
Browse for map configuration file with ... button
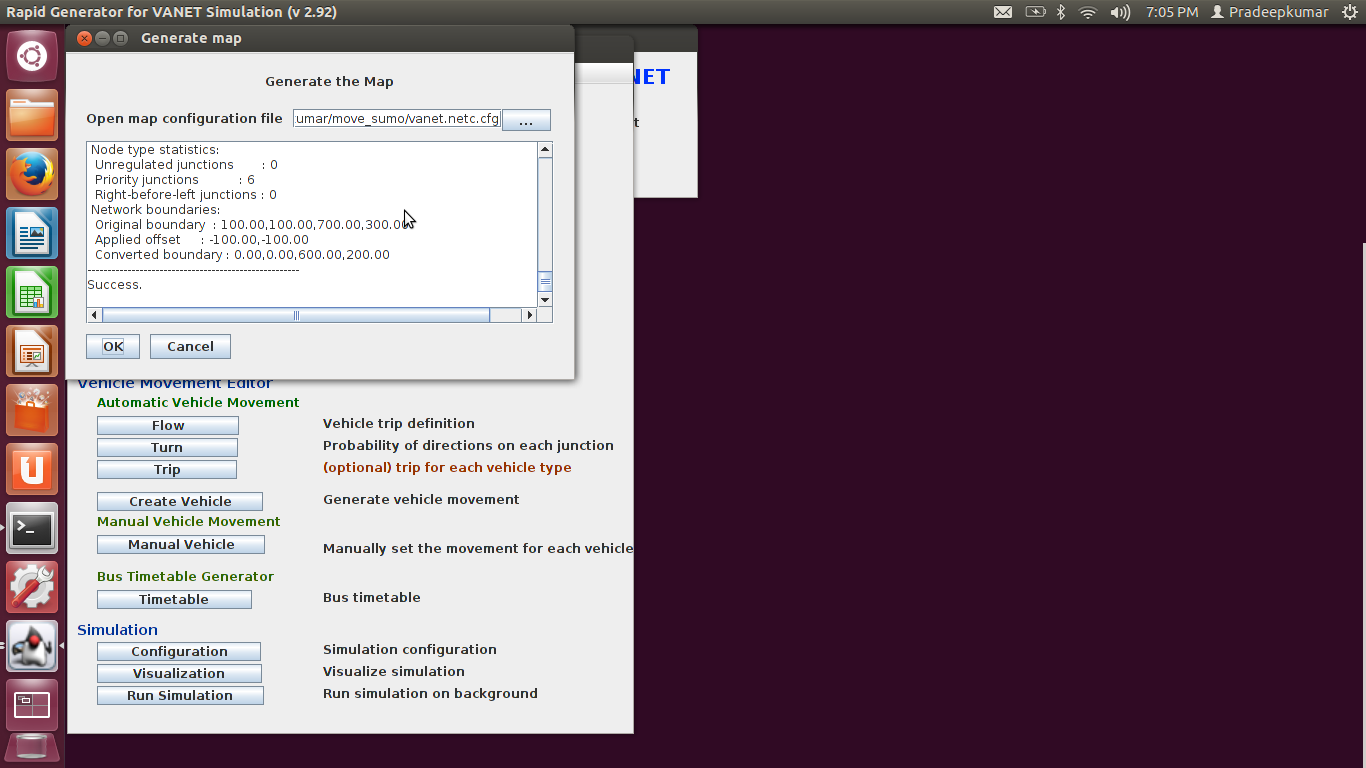coord(526,120)
